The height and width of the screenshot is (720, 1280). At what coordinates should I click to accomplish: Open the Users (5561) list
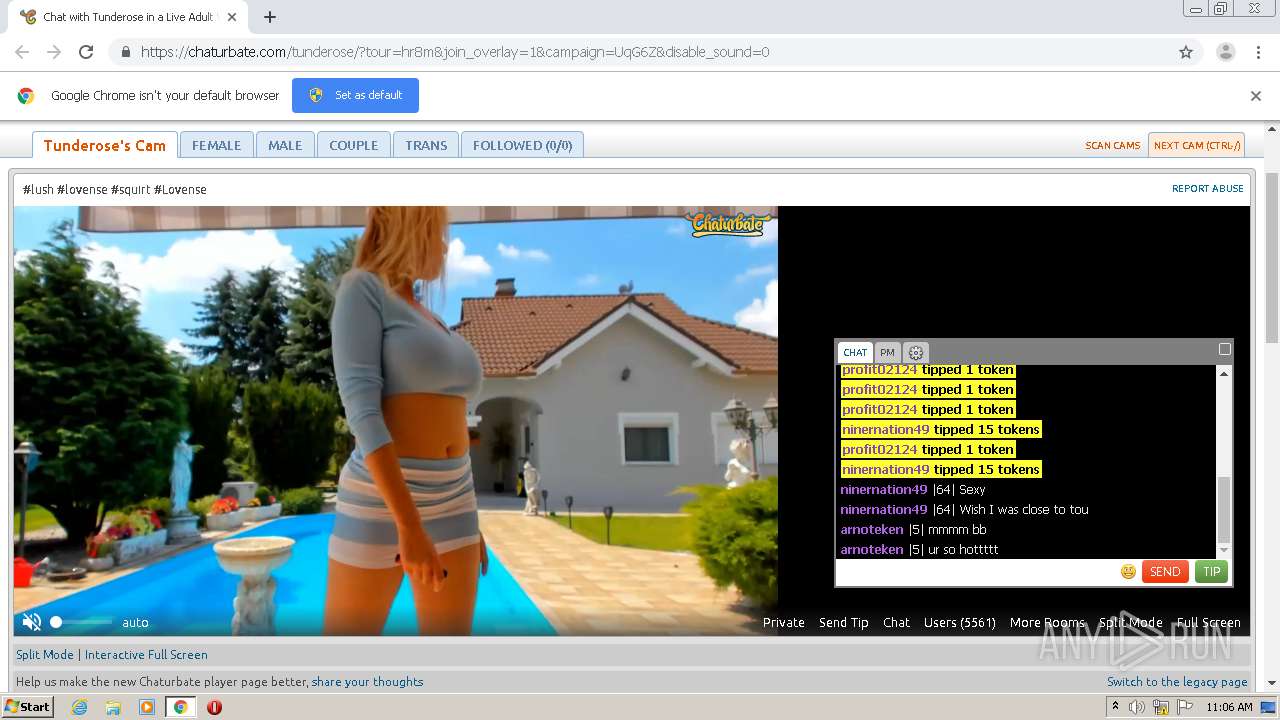click(x=960, y=622)
